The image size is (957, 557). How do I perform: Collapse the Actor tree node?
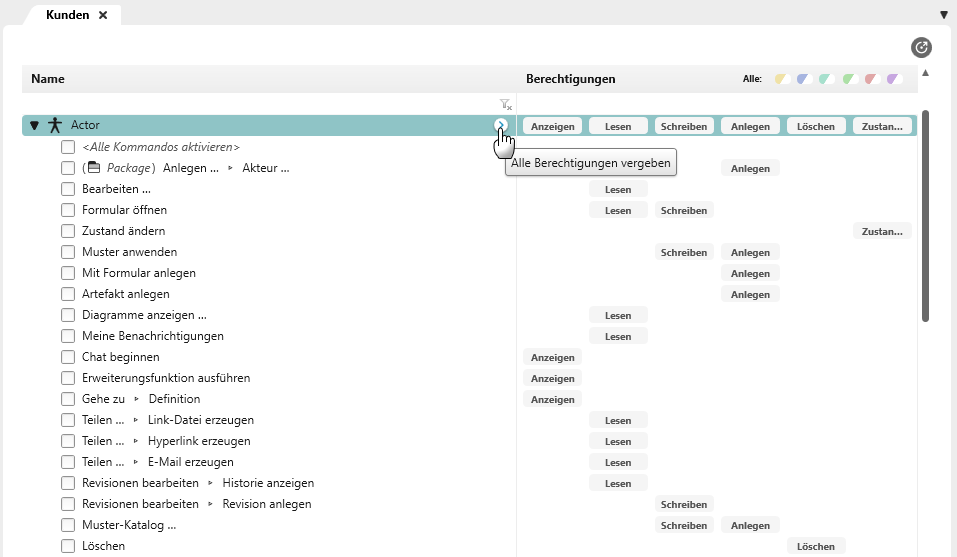pyautogui.click(x=34, y=126)
